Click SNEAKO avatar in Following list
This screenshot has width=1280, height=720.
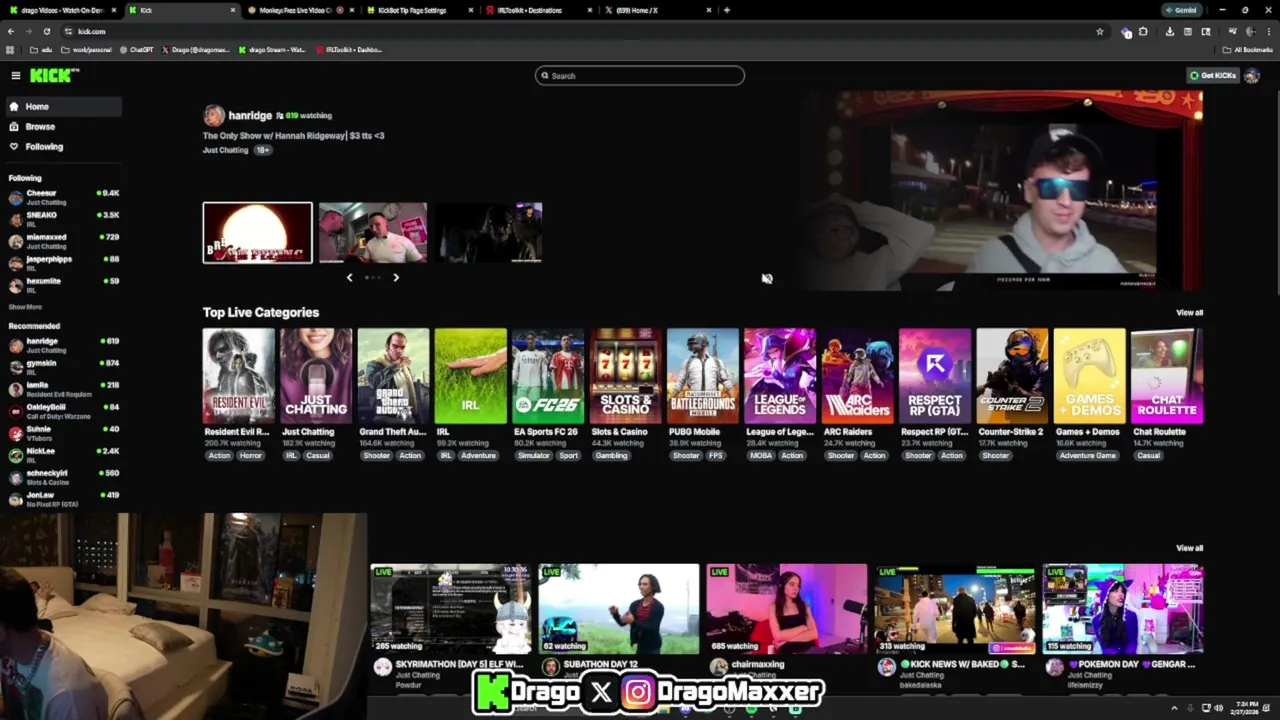(x=15, y=219)
